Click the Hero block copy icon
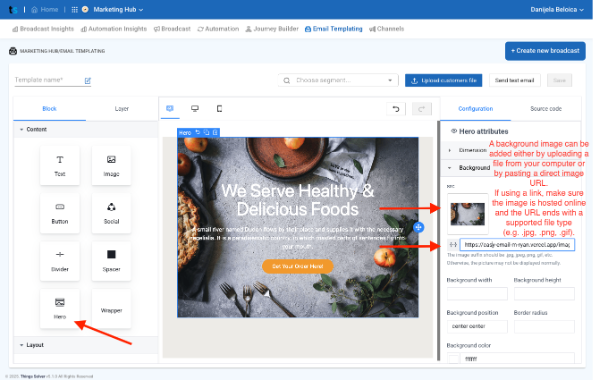Screen dimensions: 593x380 pyautogui.click(x=206, y=132)
